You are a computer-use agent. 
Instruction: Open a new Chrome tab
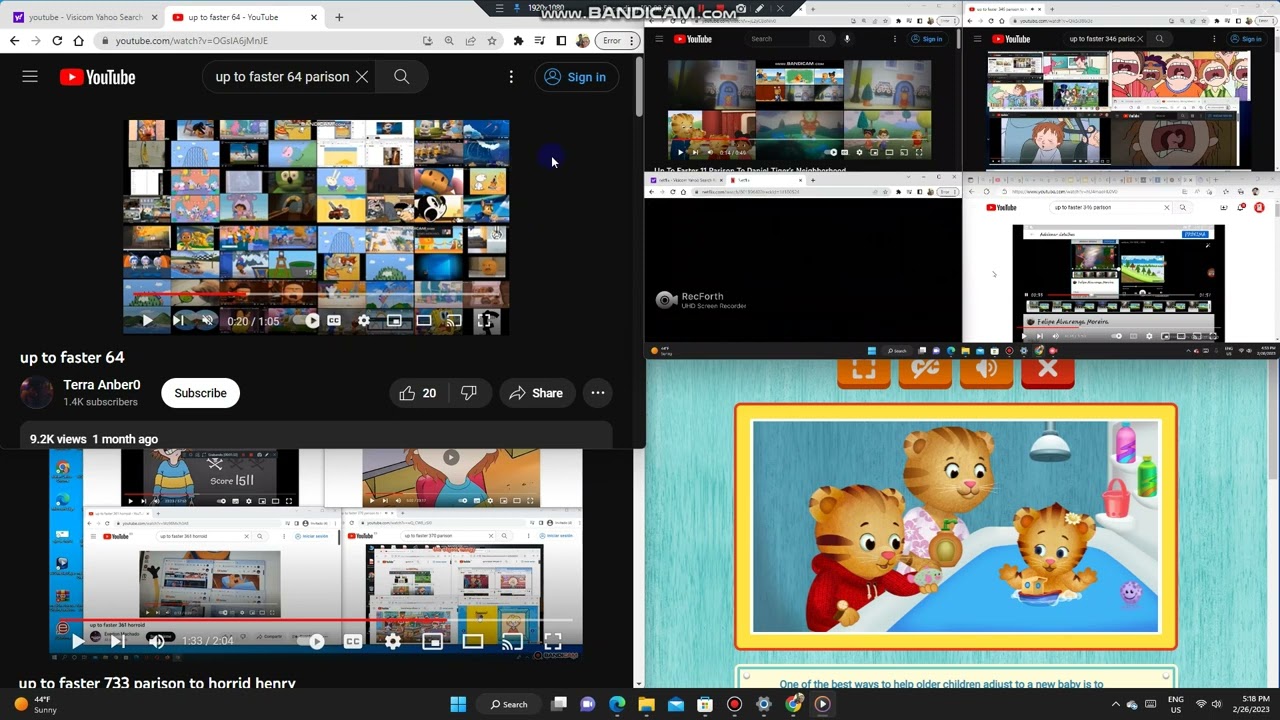click(x=339, y=17)
